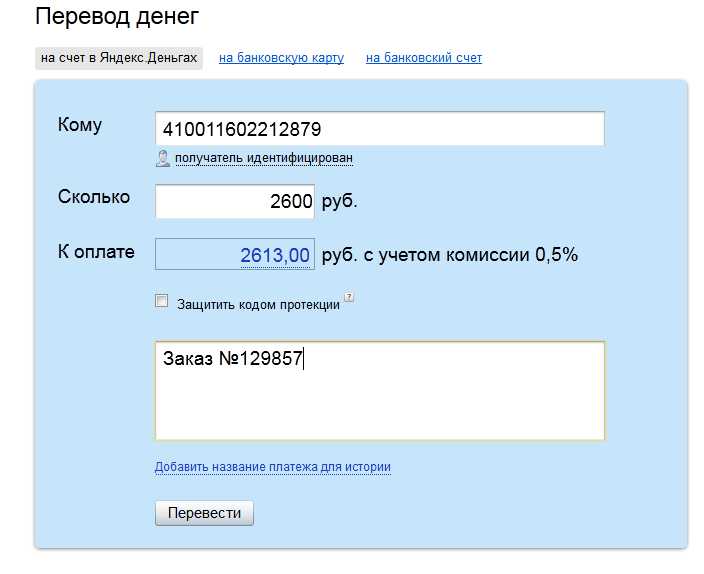Image resolution: width=704 pixels, height=574 pixels.
Task: Click the 'К оплате' field label
Action: (96, 252)
